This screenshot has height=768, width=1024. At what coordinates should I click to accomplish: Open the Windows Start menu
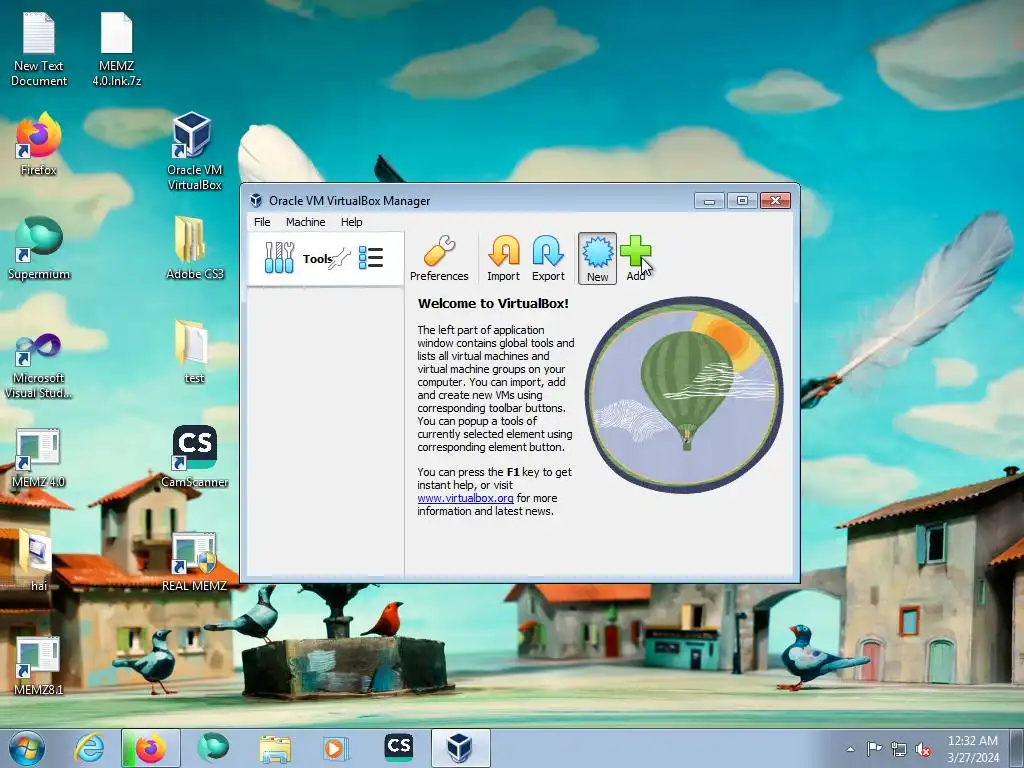pyautogui.click(x=27, y=748)
